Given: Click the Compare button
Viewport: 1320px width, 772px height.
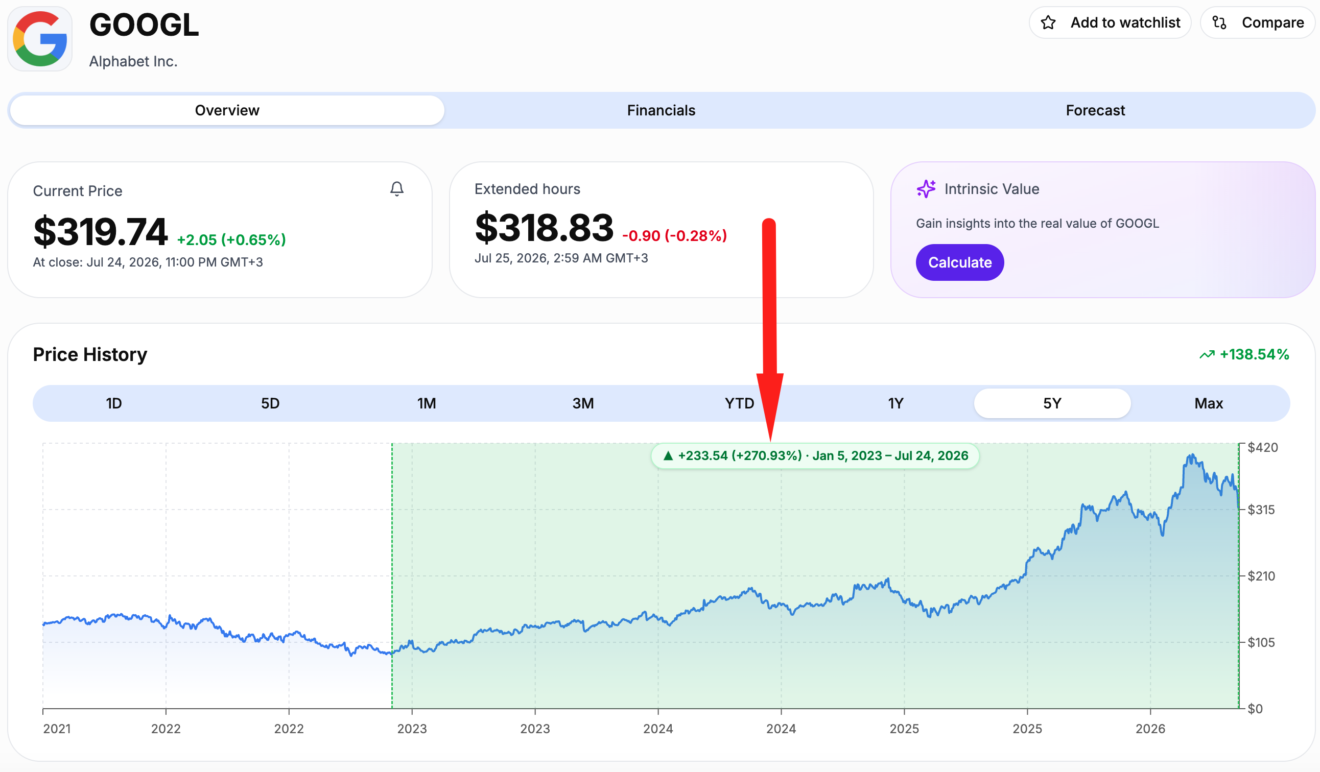Looking at the screenshot, I should [x=1257, y=22].
